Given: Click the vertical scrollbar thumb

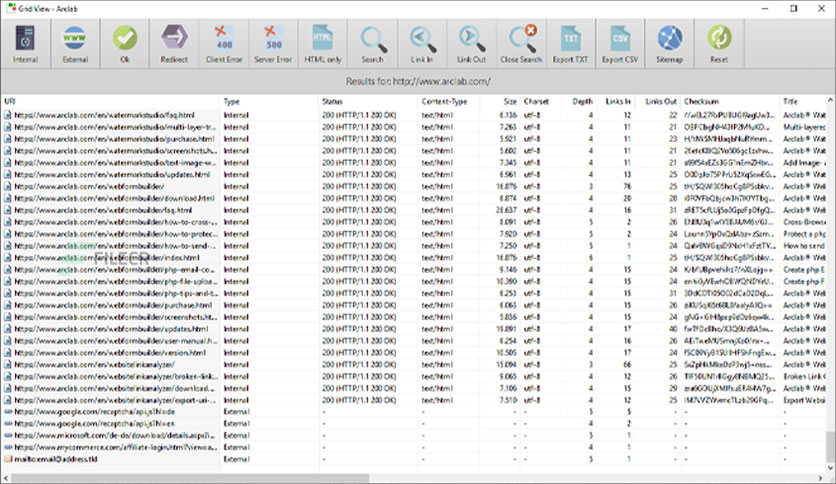Looking at the screenshot, I should 831,447.
